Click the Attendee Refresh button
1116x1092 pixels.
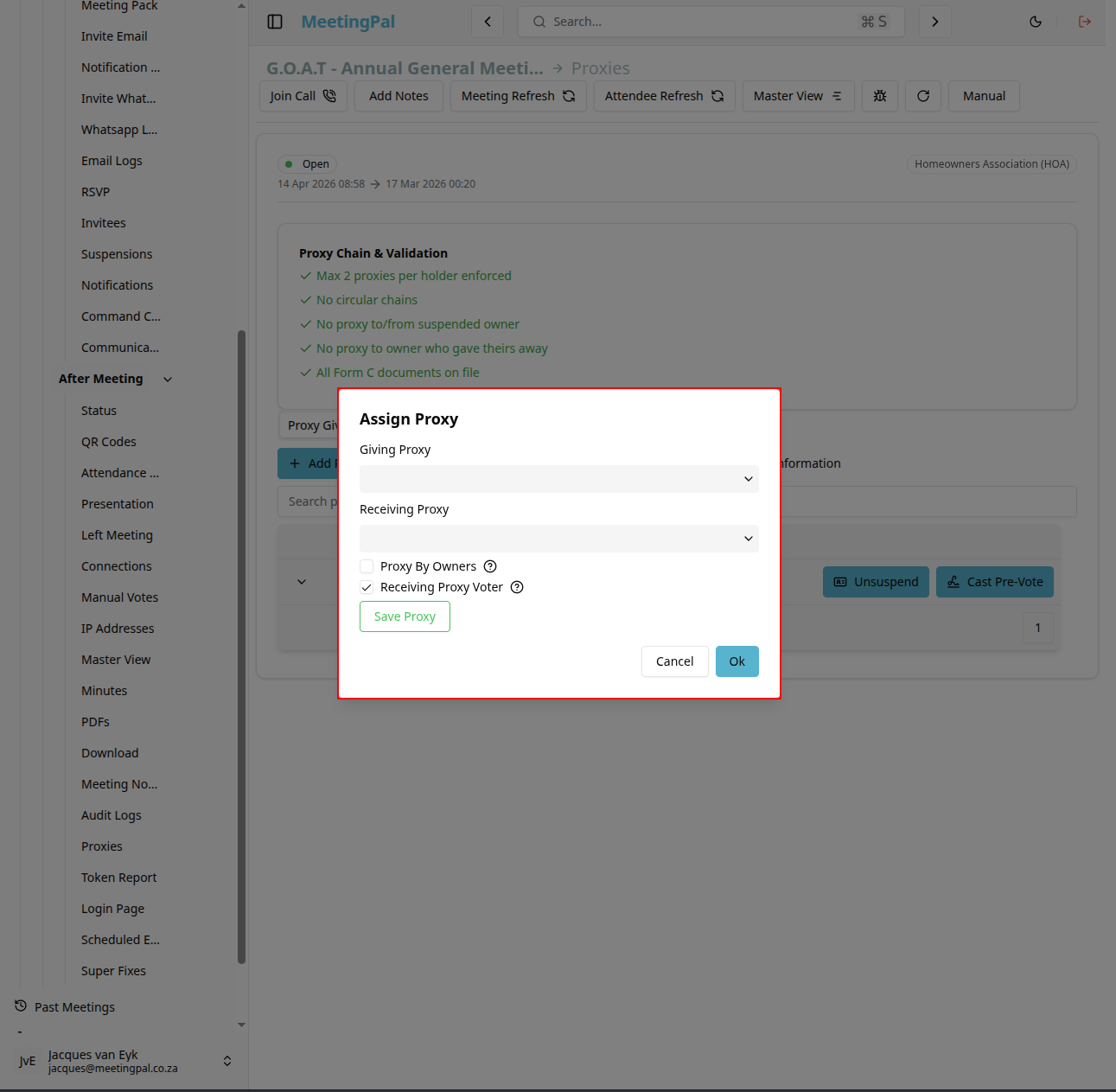(664, 96)
